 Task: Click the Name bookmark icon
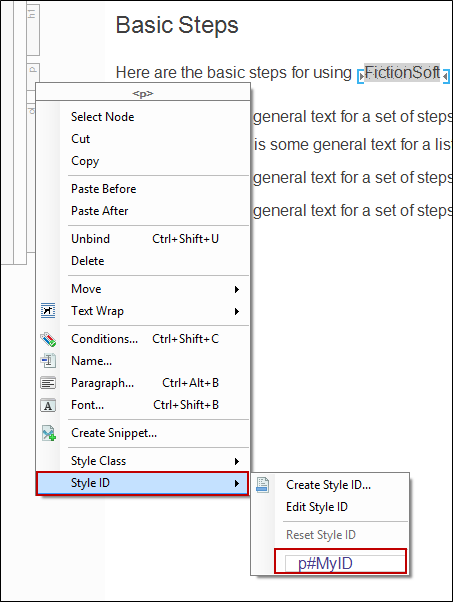point(48,361)
